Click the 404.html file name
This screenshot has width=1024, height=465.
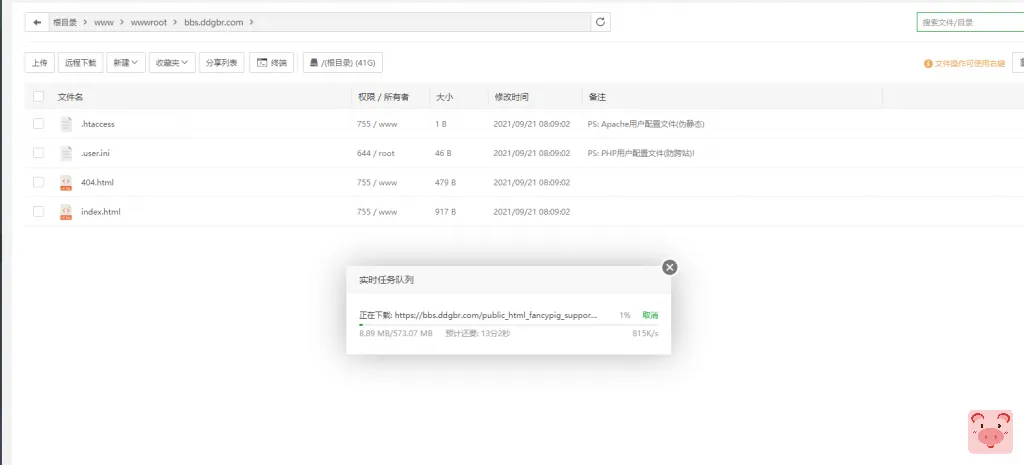pos(97,182)
